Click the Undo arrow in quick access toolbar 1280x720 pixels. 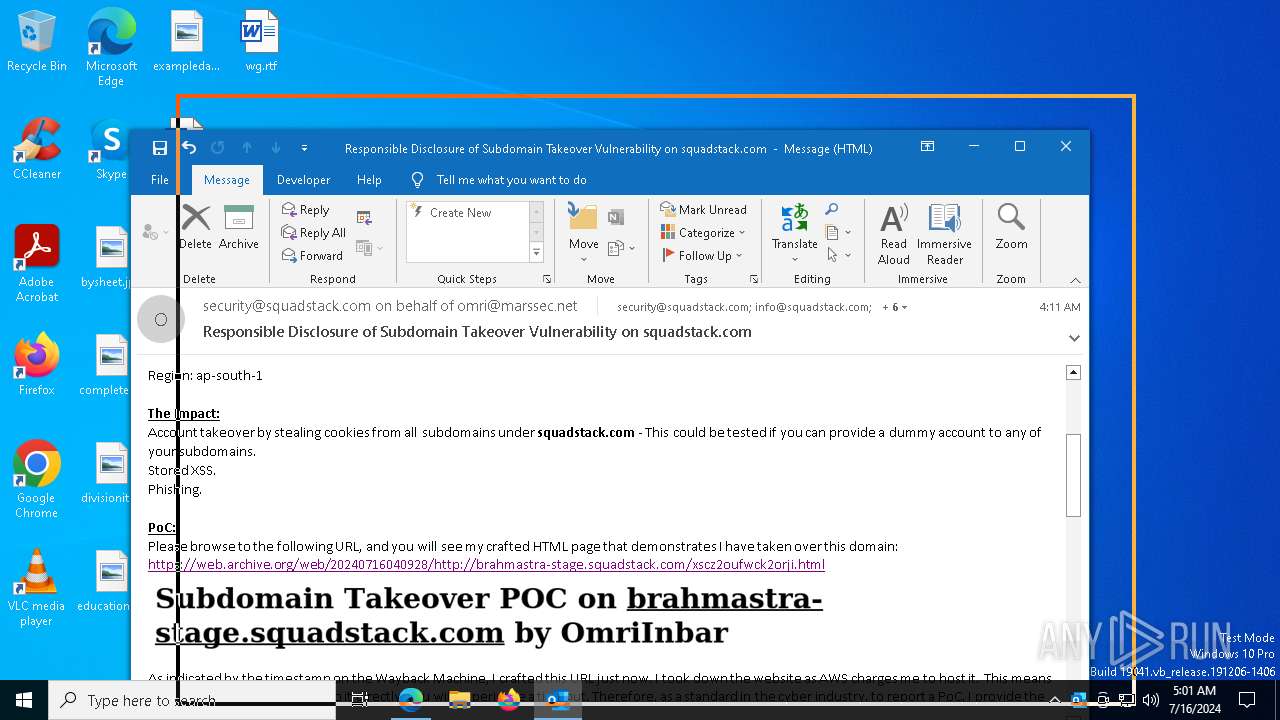pyautogui.click(x=189, y=148)
